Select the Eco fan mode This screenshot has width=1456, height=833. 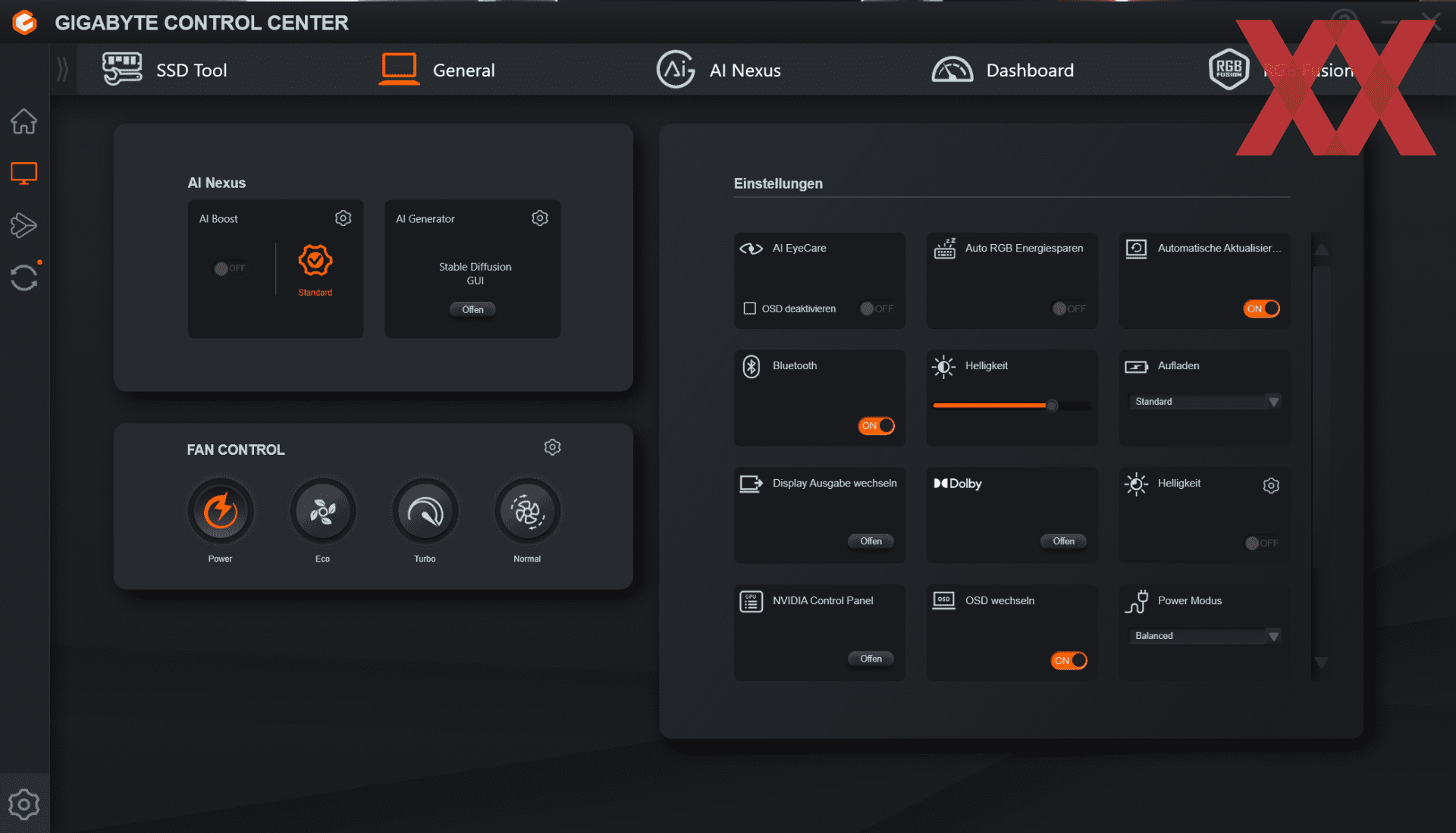click(323, 512)
